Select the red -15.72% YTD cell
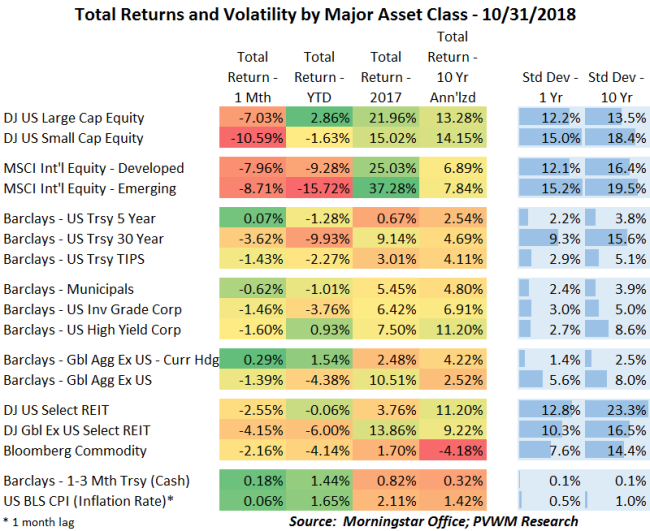Image resolution: width=650 pixels, height=531 pixels. 318,188
